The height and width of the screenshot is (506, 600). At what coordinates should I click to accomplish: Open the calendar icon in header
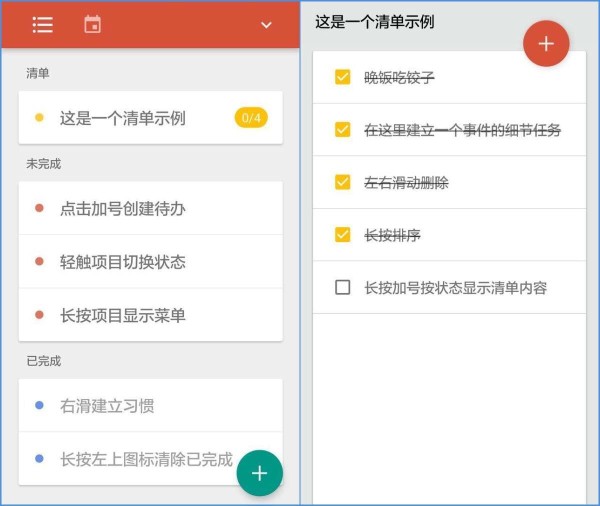[x=93, y=24]
